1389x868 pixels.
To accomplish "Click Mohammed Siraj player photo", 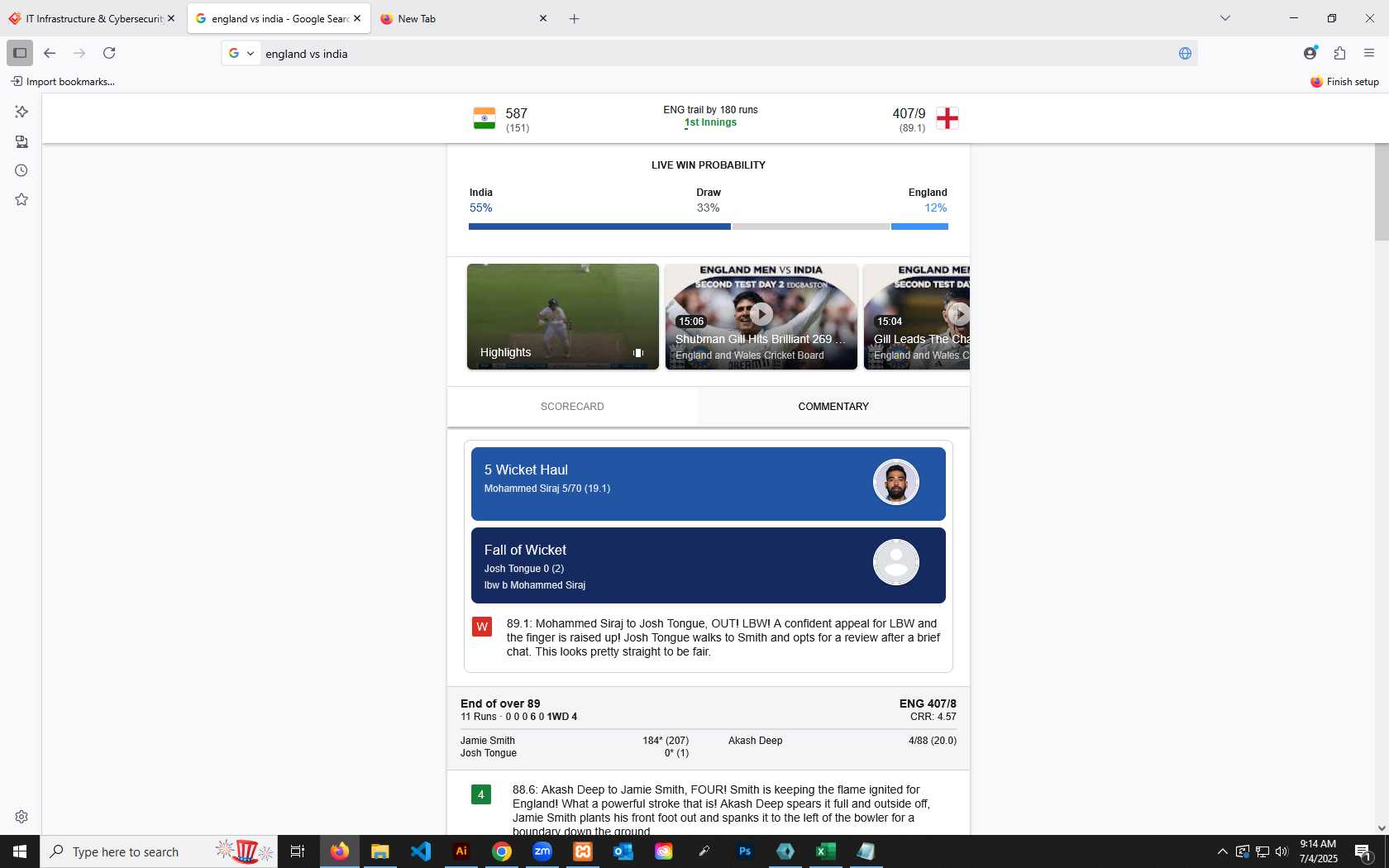I will coord(896,482).
